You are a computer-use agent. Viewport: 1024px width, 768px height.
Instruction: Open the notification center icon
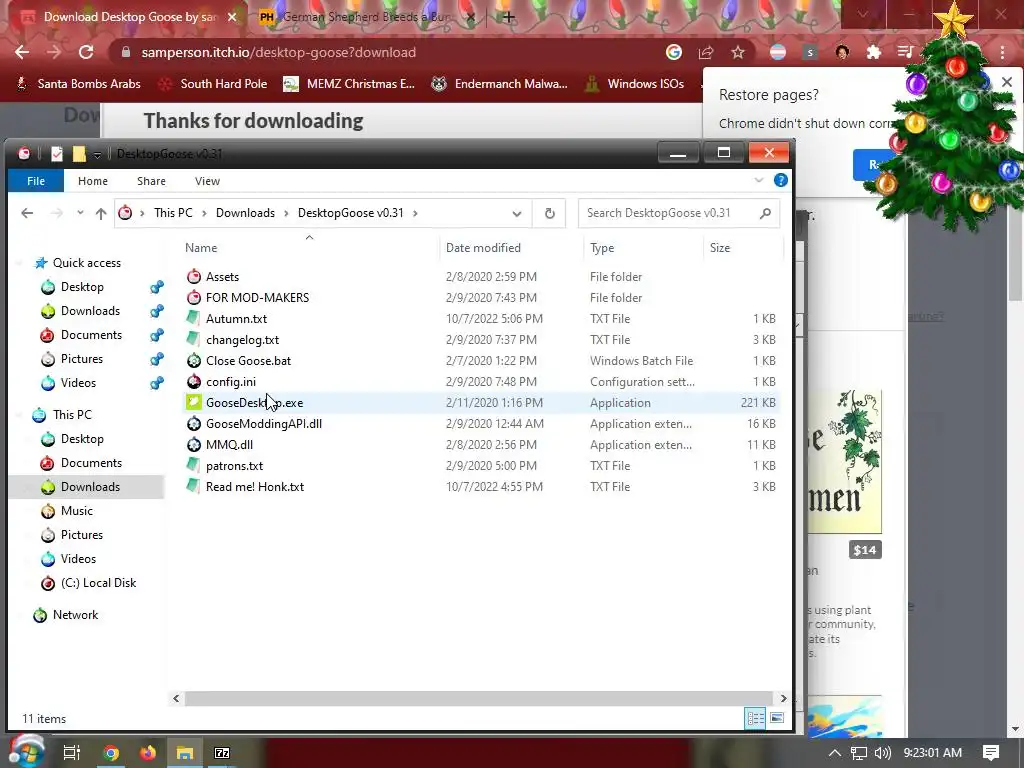click(991, 753)
